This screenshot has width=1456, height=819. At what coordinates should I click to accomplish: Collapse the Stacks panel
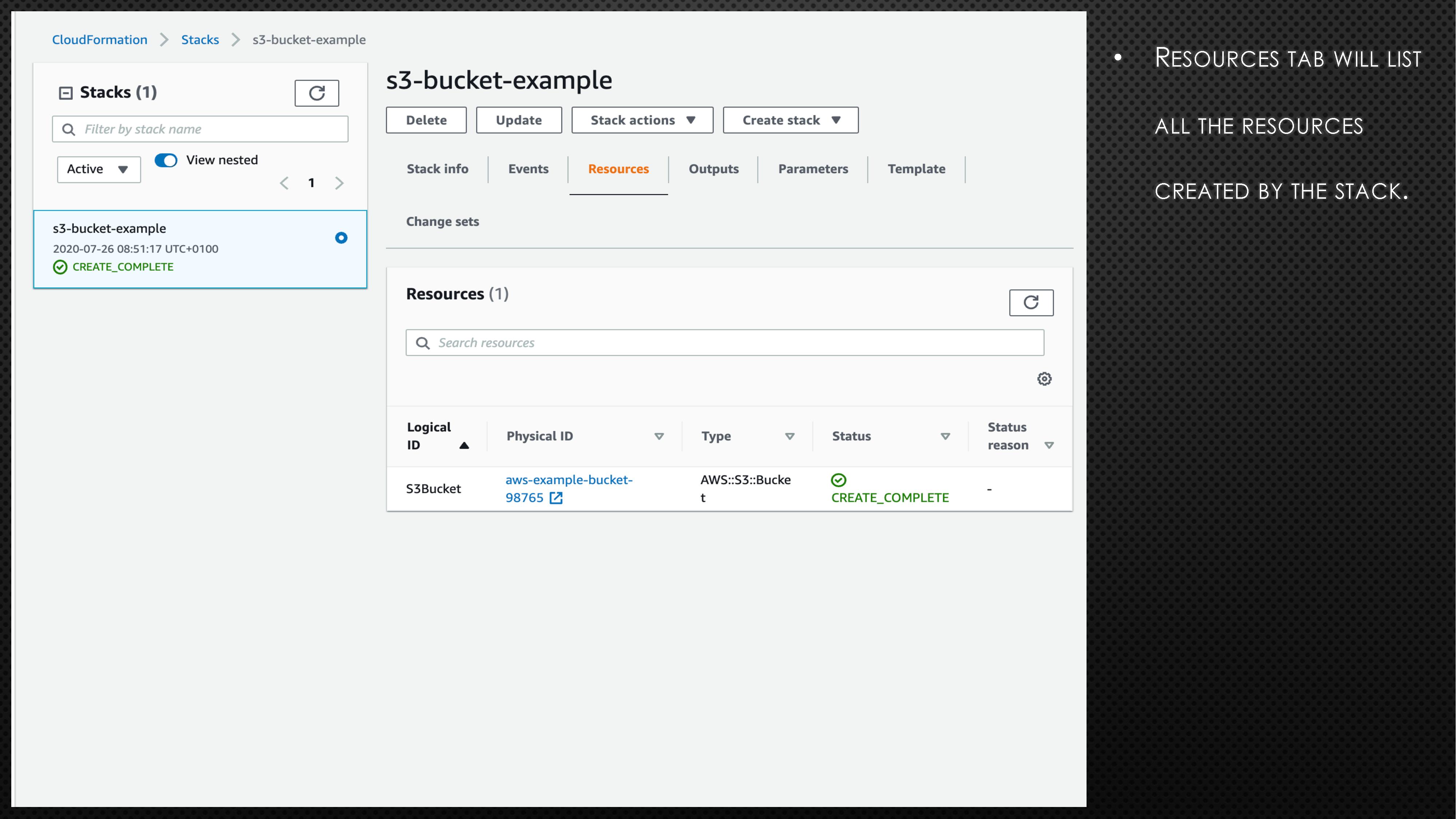[66, 92]
